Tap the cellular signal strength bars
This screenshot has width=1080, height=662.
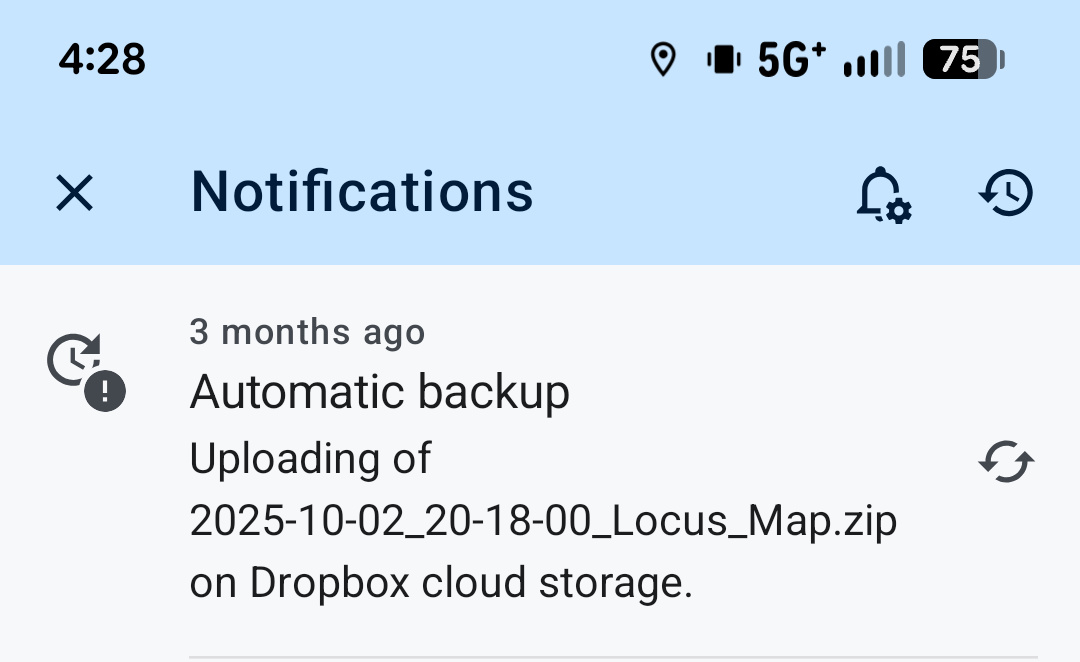tap(875, 60)
